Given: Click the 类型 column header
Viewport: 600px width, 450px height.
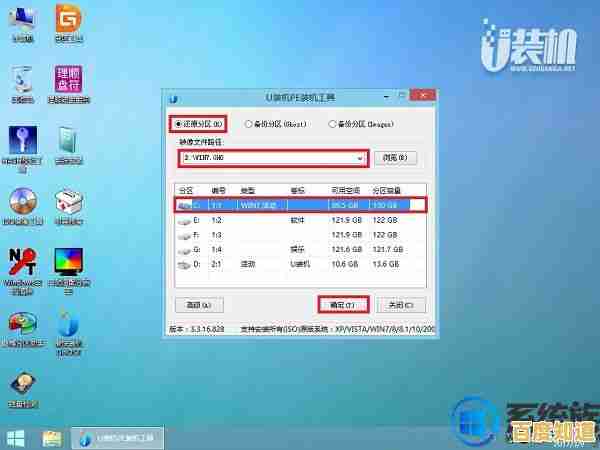Looking at the screenshot, I should click(x=248, y=190).
